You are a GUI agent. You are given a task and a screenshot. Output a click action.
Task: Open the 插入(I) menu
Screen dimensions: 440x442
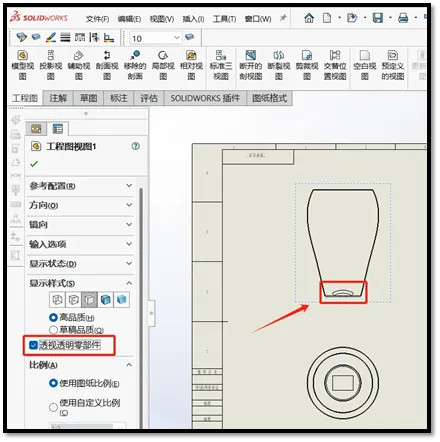[193, 19]
